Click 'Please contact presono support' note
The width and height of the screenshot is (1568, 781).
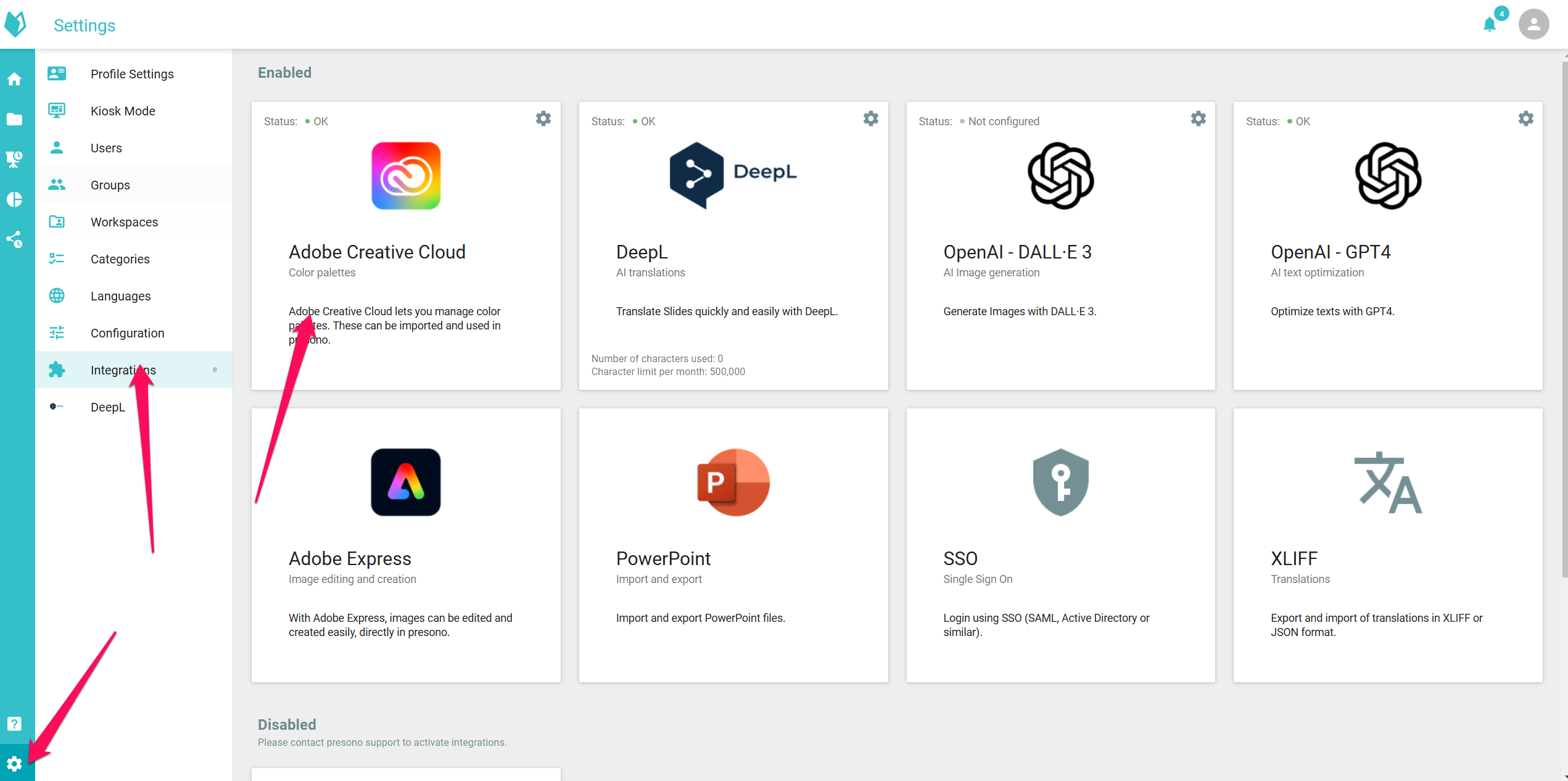click(382, 742)
